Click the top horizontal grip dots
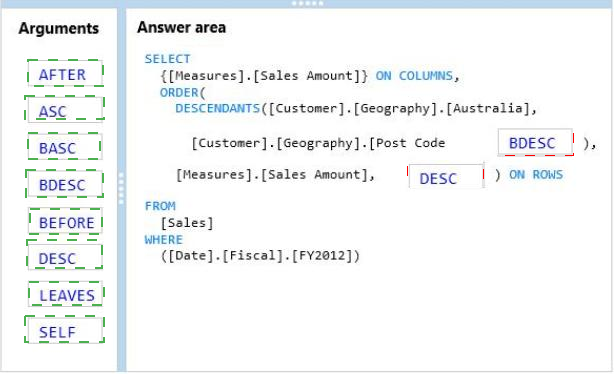The height and width of the screenshot is (374, 614). click(307, 4)
